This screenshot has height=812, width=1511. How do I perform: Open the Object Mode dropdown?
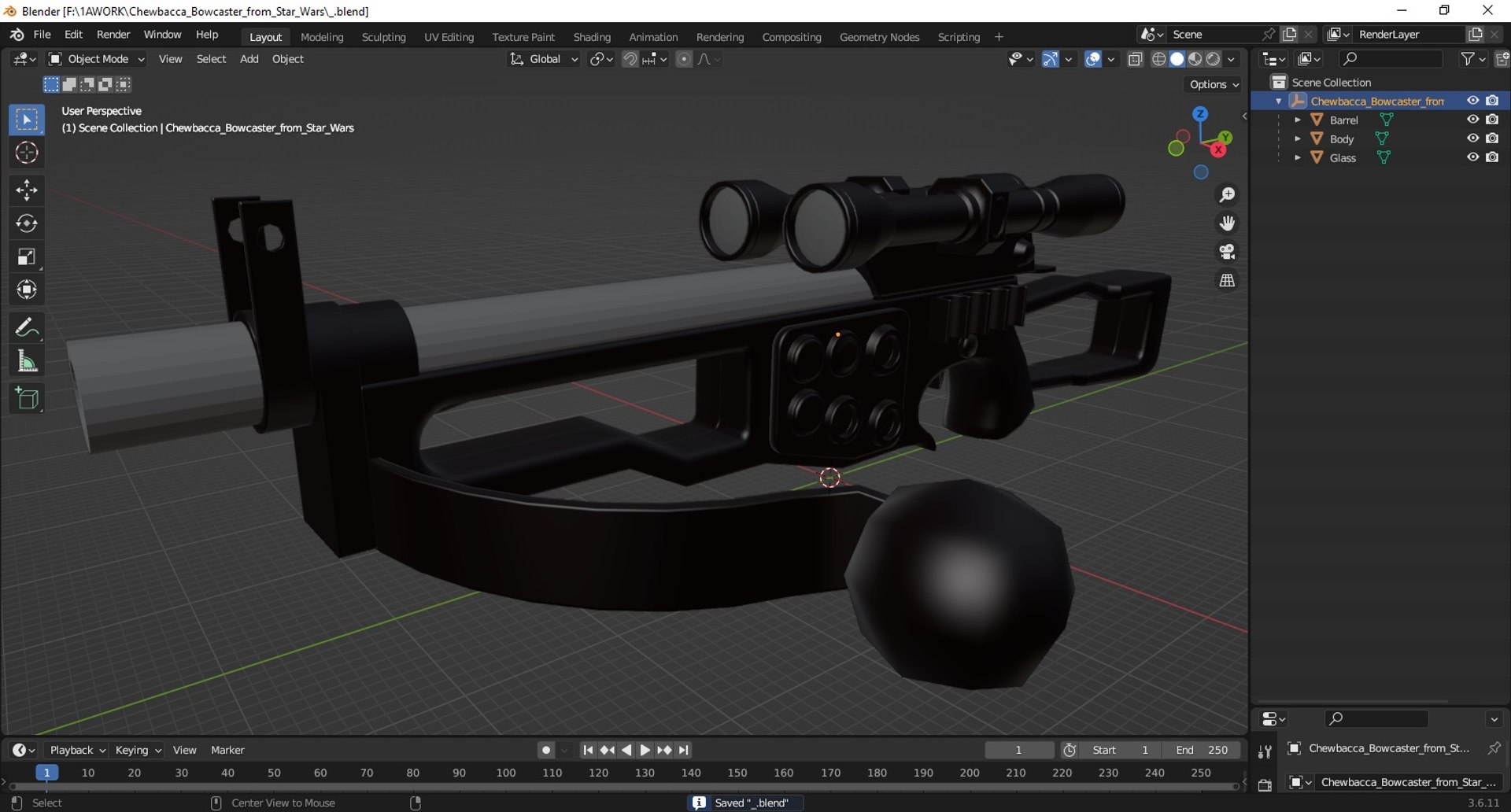point(97,59)
